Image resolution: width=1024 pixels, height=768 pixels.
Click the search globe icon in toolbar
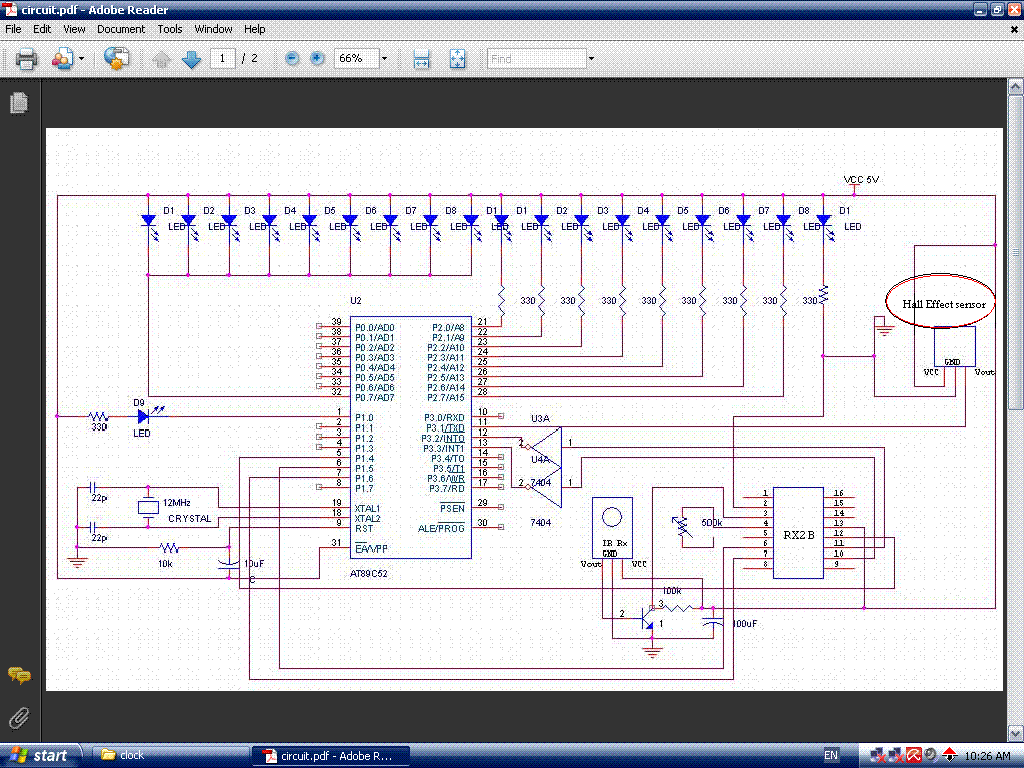coord(116,59)
